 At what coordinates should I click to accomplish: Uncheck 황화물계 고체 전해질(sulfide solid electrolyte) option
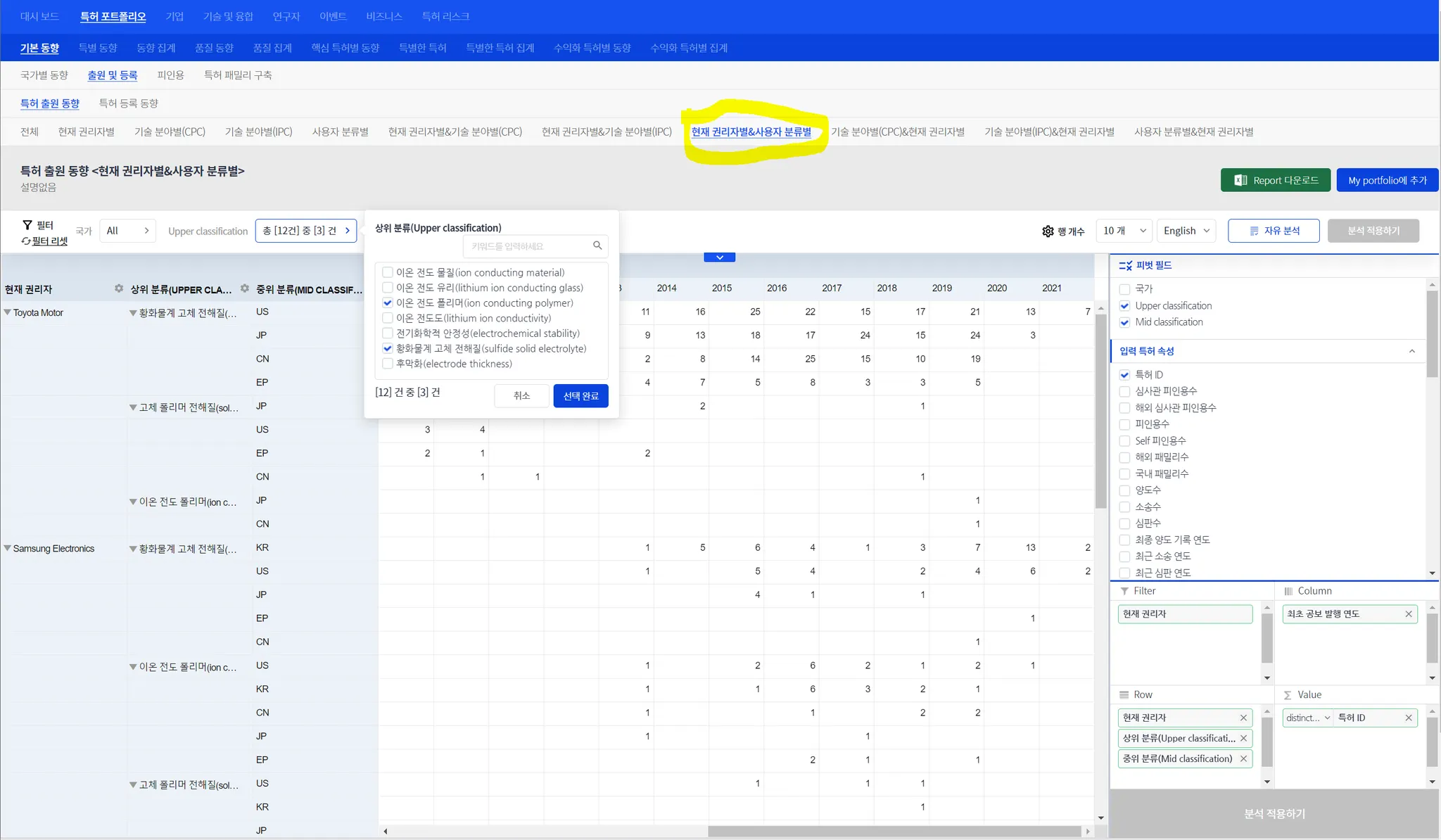[x=388, y=348]
